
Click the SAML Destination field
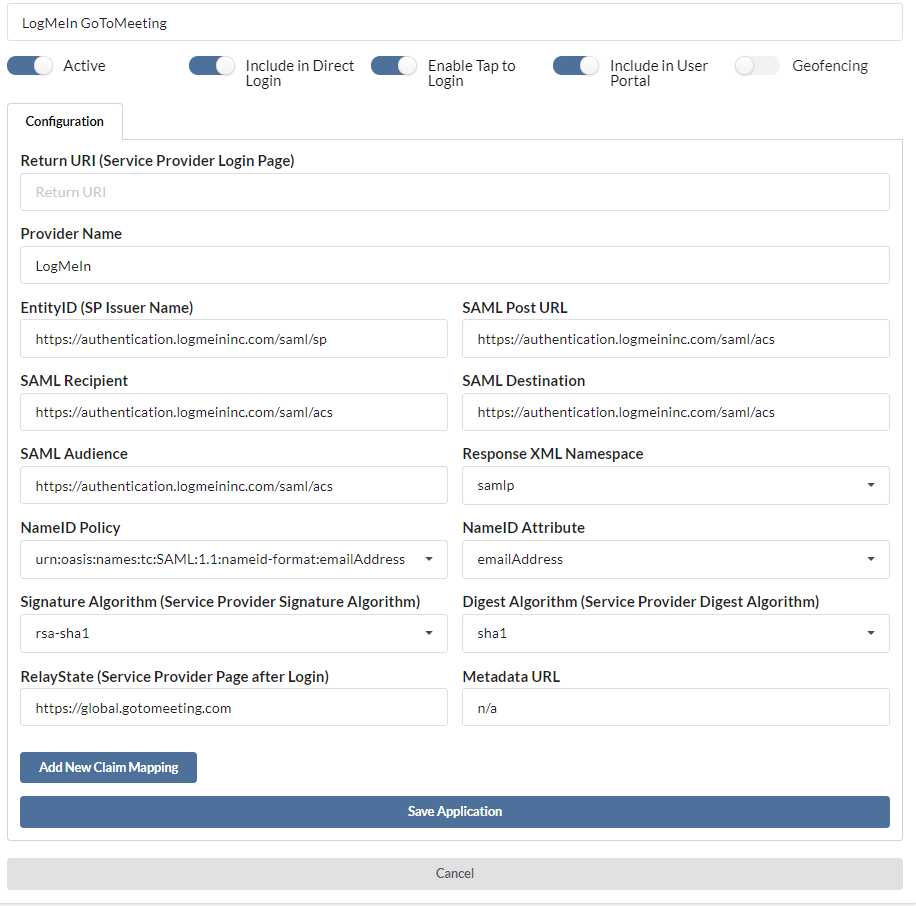(676, 412)
